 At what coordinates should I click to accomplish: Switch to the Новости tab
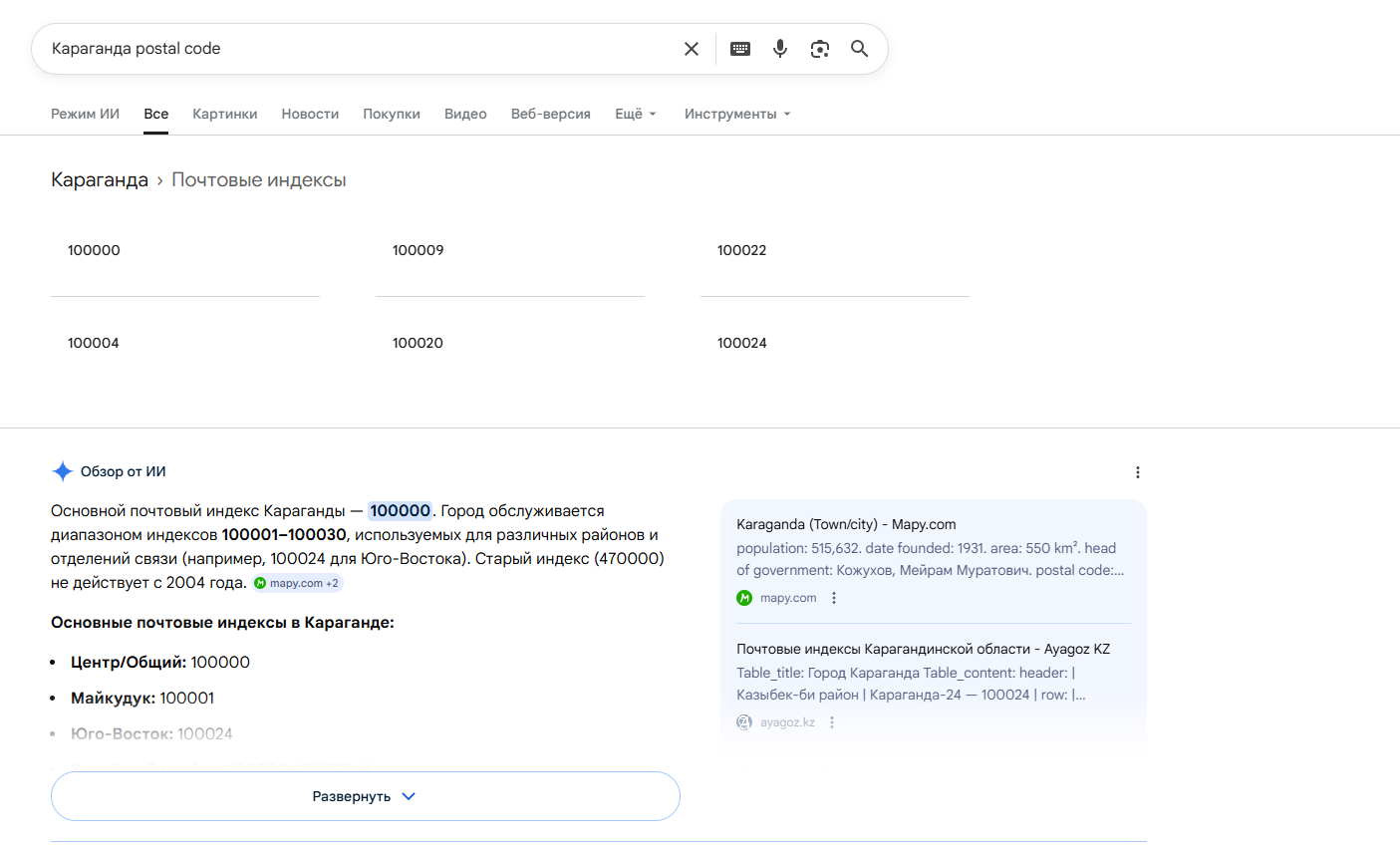(310, 114)
